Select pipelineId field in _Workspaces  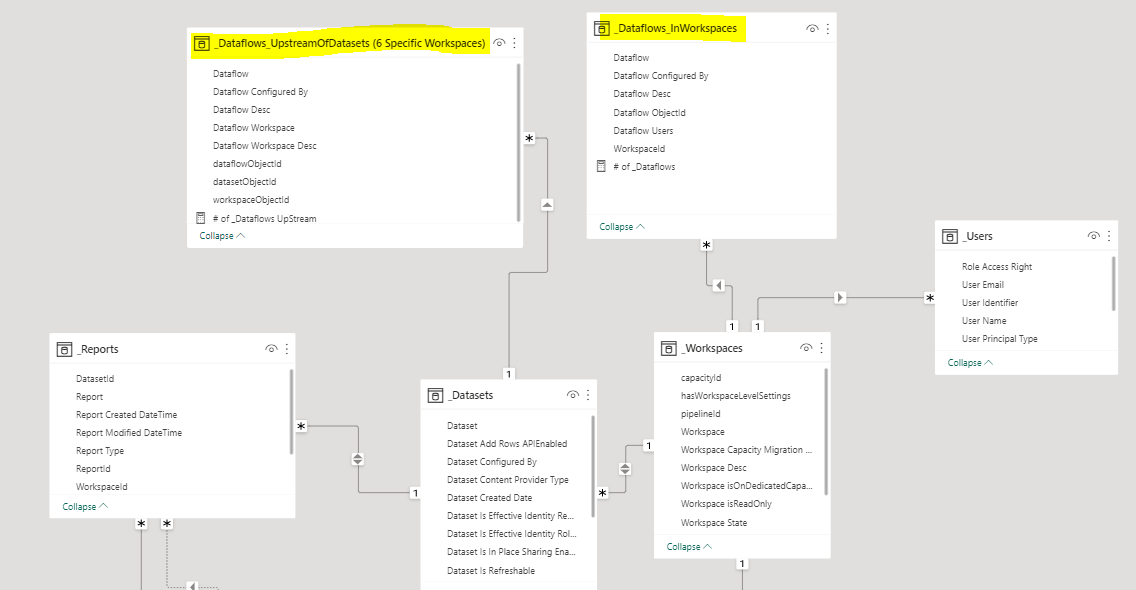pos(700,414)
